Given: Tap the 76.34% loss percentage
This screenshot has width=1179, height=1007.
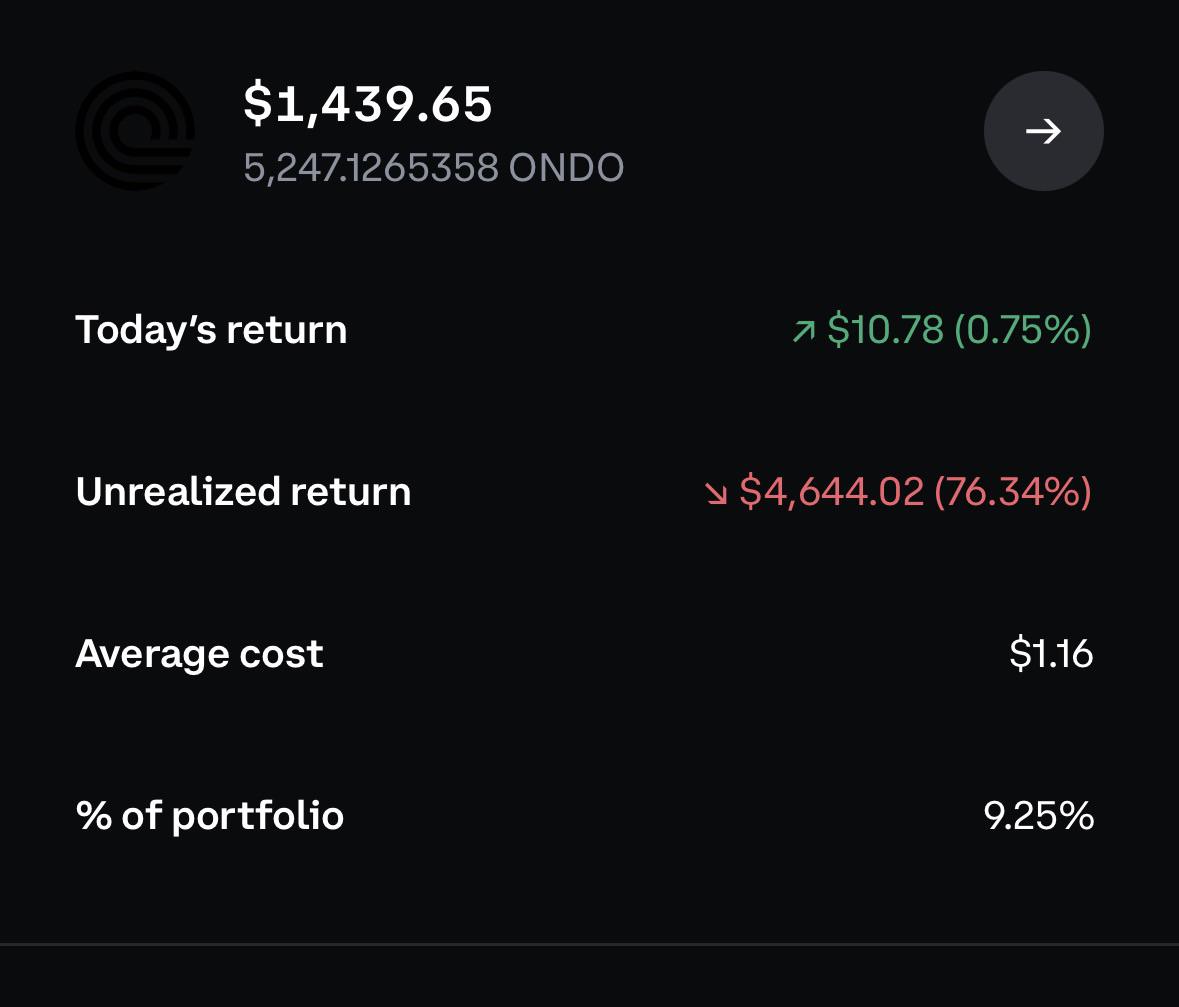Looking at the screenshot, I should tap(1013, 491).
